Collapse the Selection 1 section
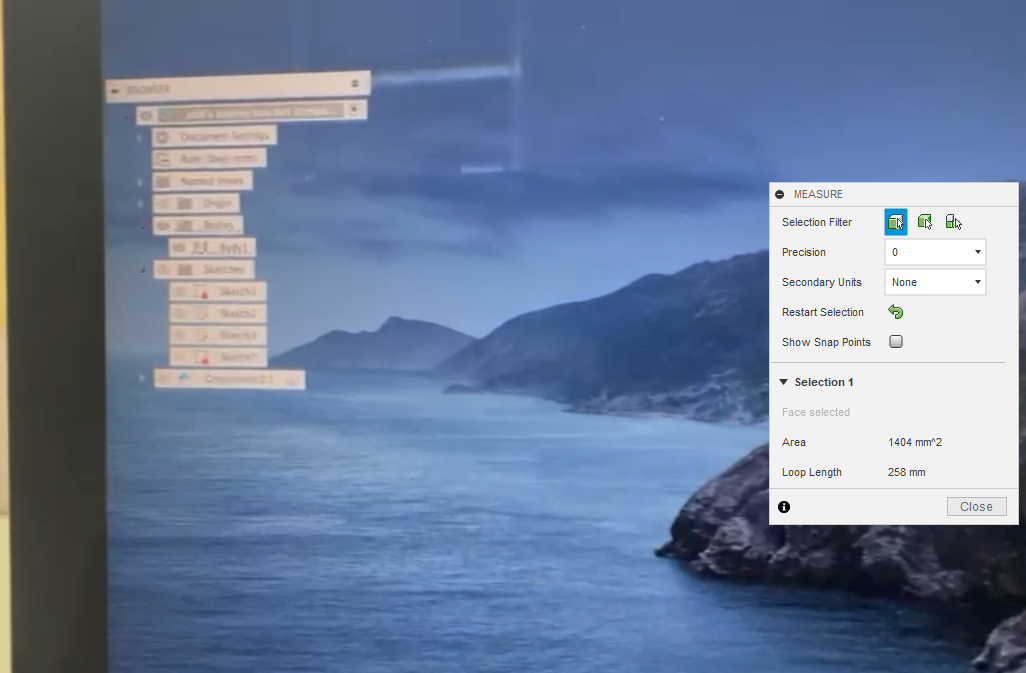This screenshot has height=673, width=1026. coord(784,382)
